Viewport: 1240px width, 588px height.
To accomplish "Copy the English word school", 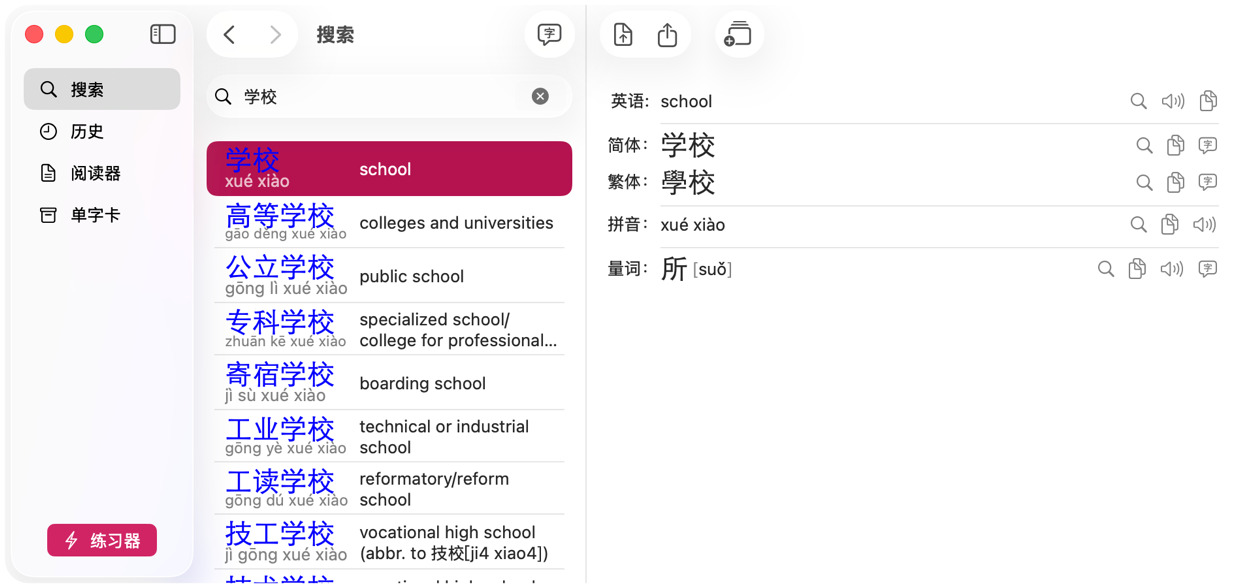I will [x=1208, y=101].
